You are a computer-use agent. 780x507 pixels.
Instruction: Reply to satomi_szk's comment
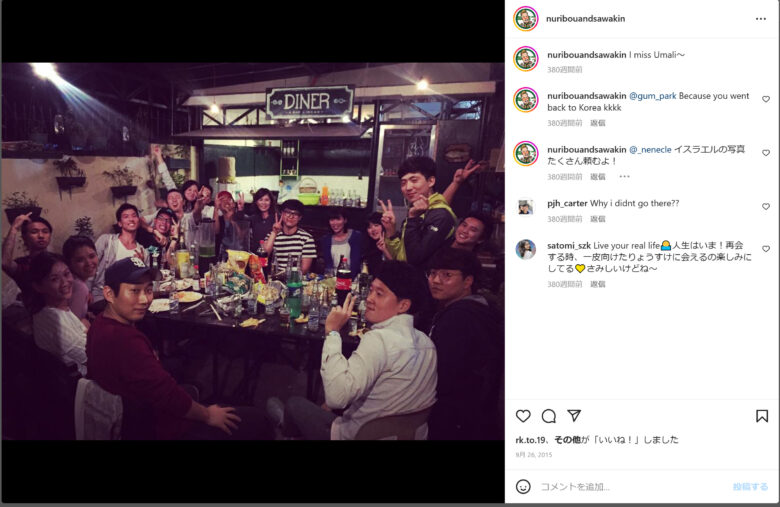click(x=597, y=284)
